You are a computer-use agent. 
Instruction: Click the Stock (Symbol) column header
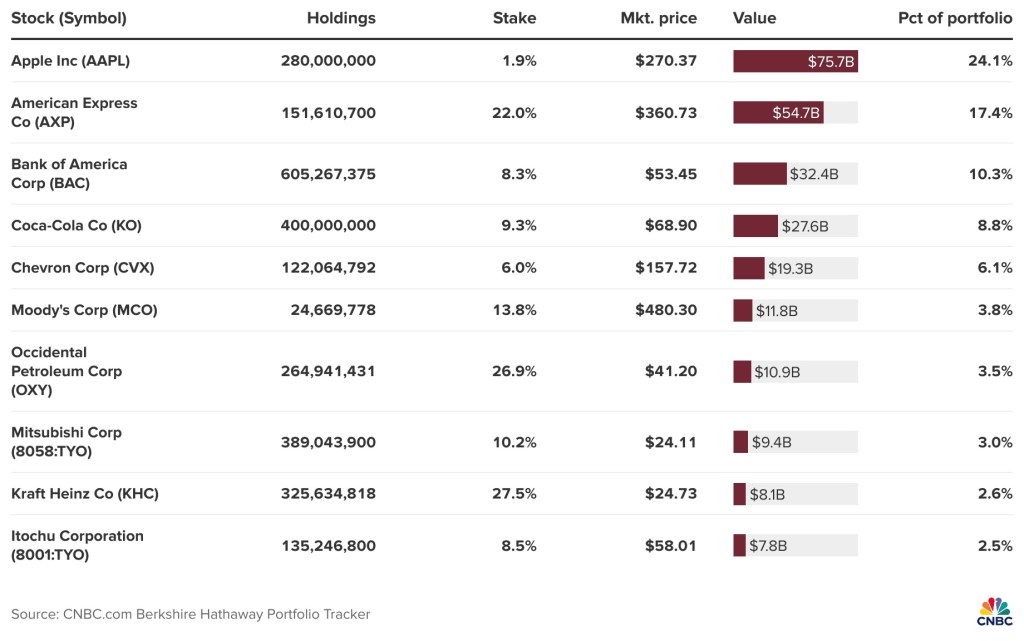coord(69,18)
